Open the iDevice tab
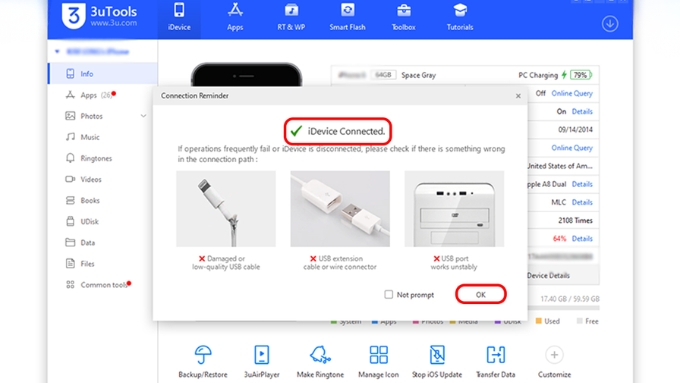The height and width of the screenshot is (383, 680). [179, 17]
